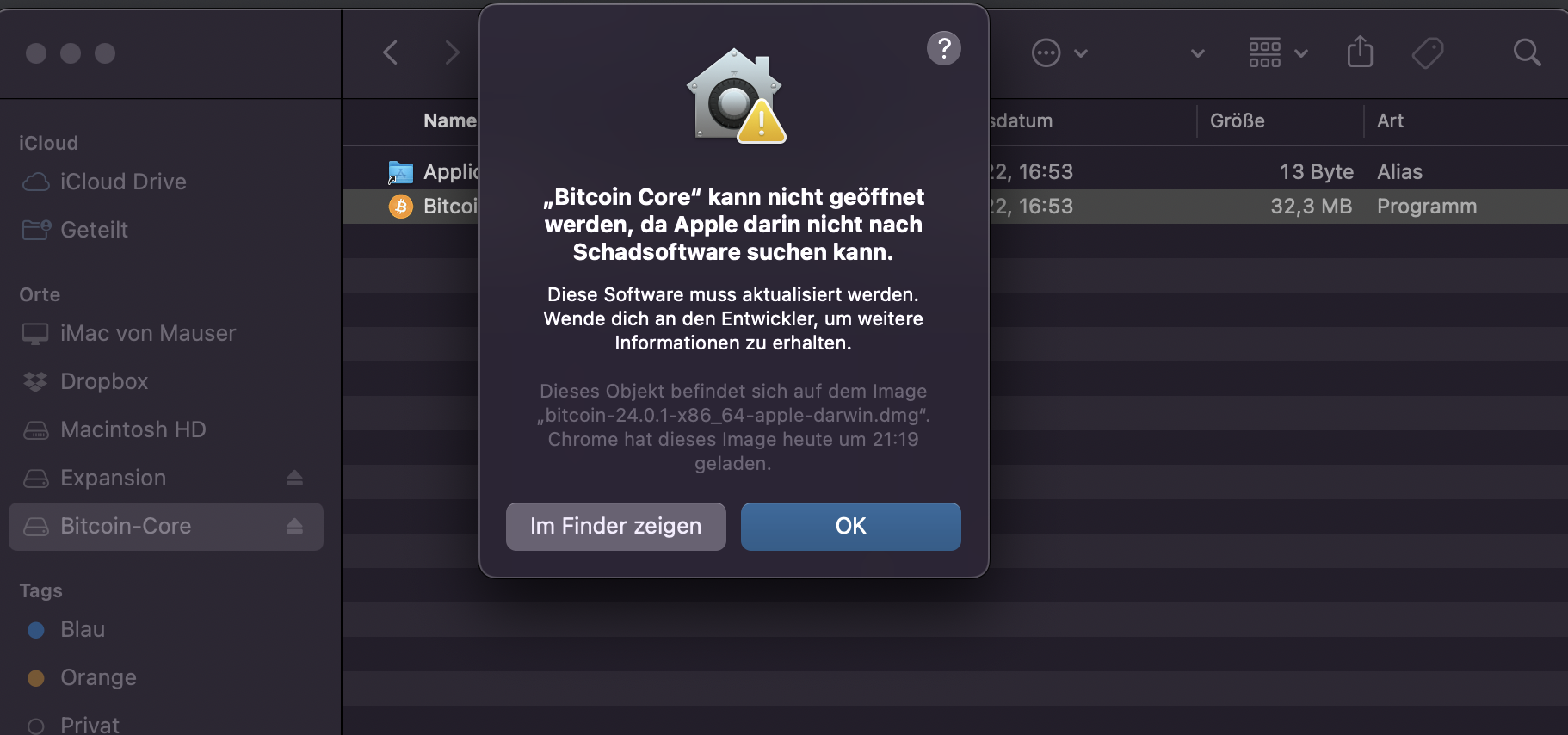Click the tag icon in toolbar
This screenshot has height=735, width=1568.
(1428, 53)
